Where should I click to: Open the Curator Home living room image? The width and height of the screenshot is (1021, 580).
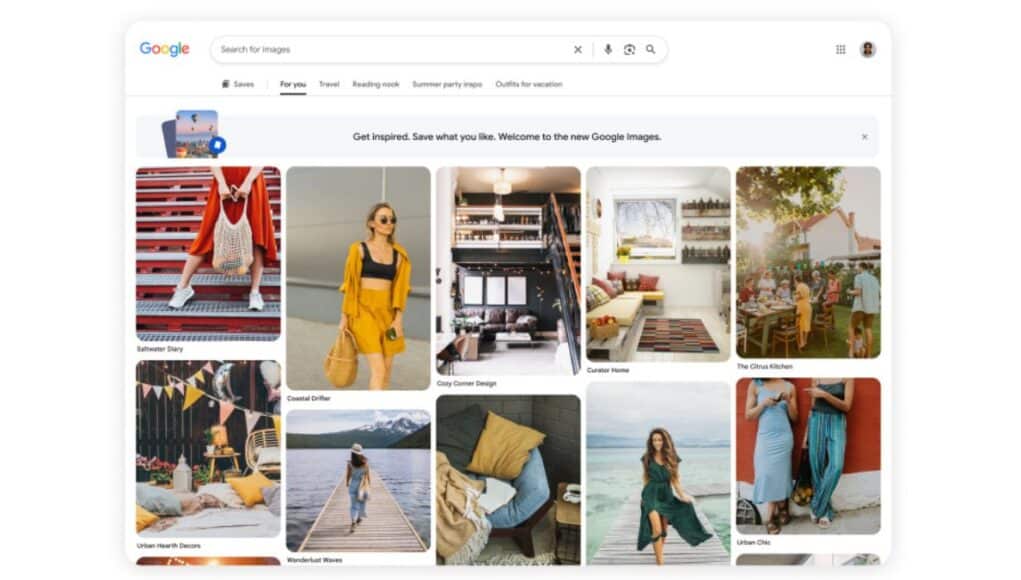658,264
